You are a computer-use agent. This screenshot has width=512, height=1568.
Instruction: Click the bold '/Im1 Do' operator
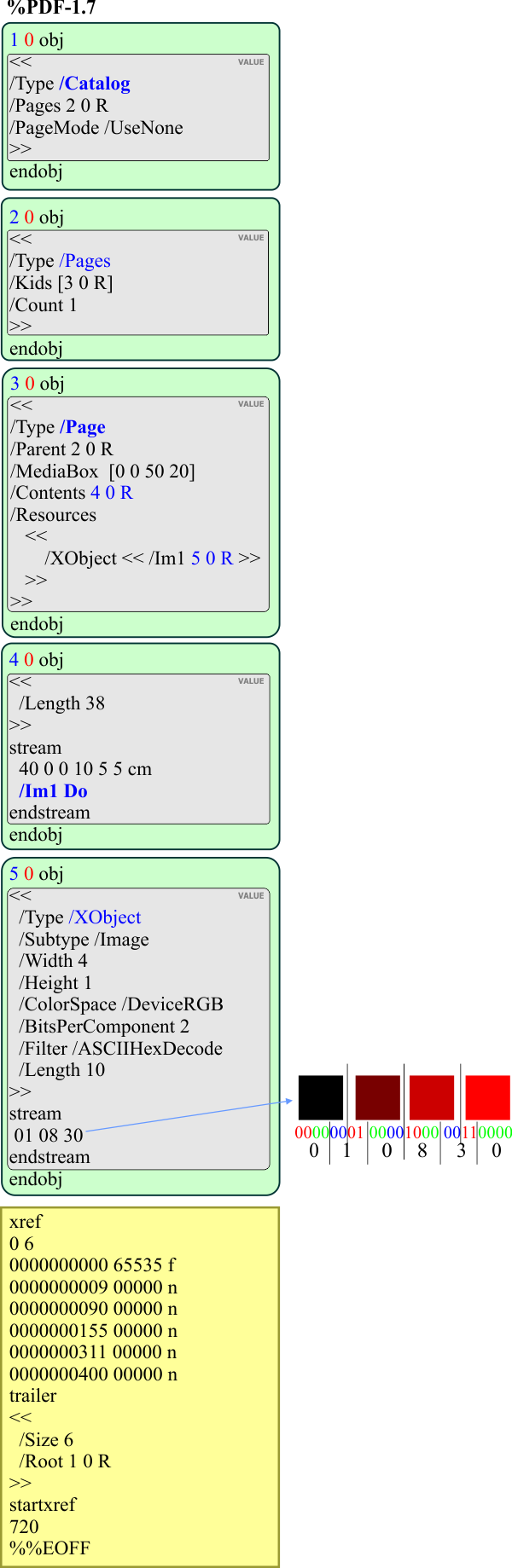pos(53,791)
